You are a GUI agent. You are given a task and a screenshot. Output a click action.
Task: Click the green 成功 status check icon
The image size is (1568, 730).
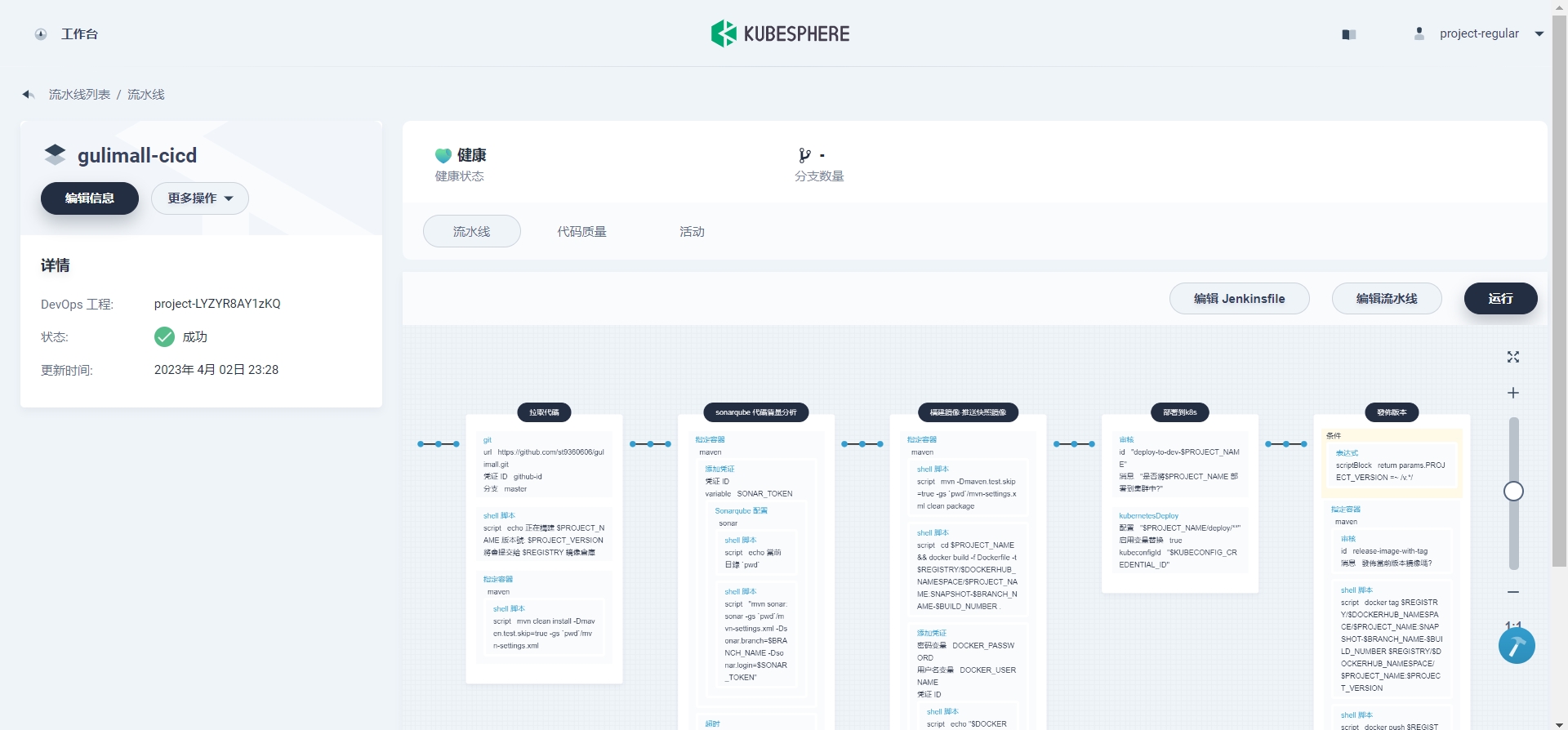point(164,336)
